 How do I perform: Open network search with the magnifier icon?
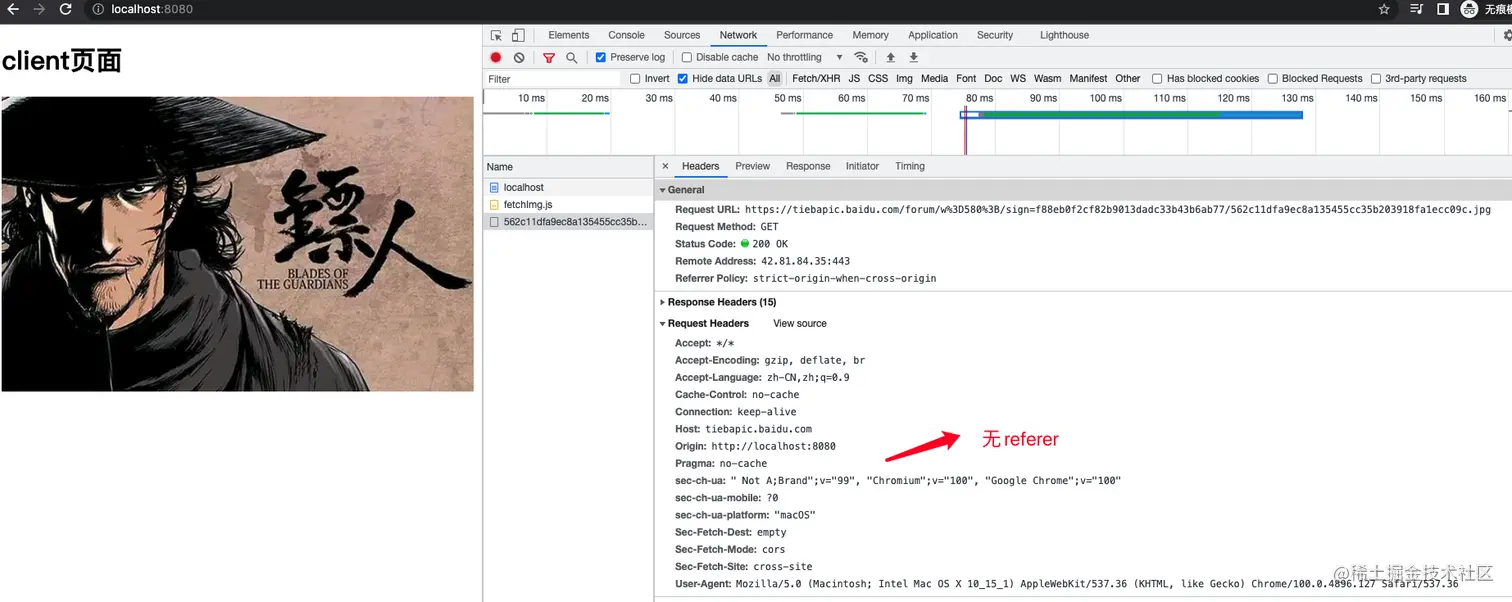[572, 58]
